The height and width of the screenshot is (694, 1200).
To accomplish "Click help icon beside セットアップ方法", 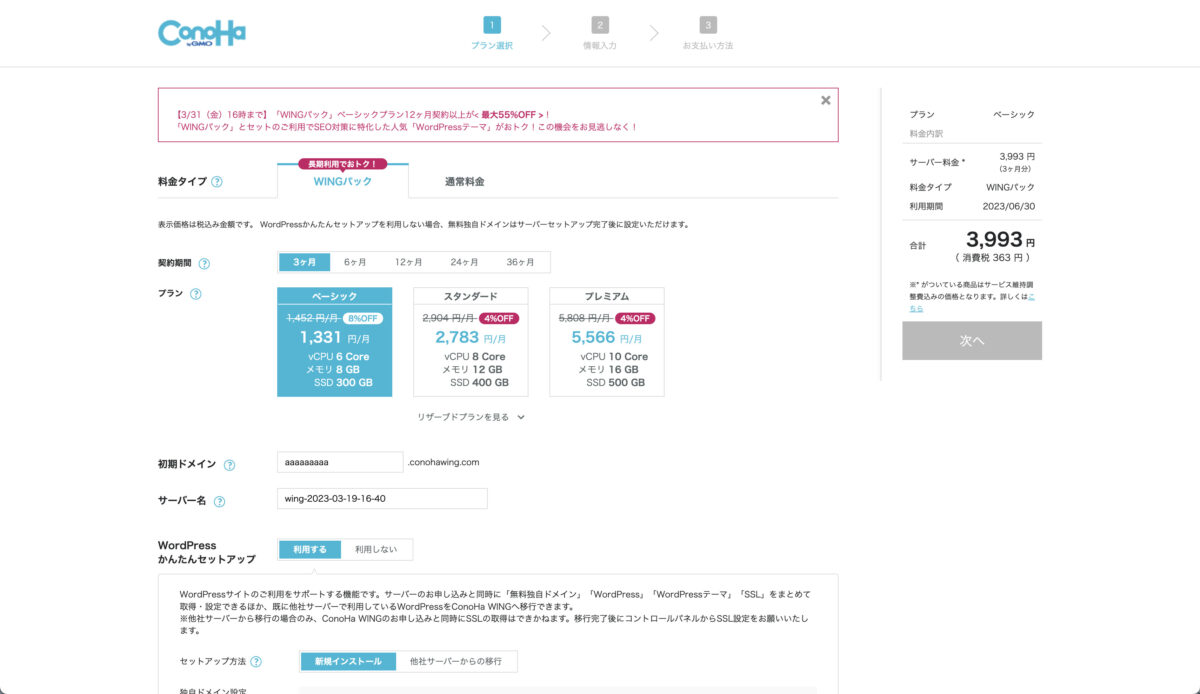I will tap(257, 662).
